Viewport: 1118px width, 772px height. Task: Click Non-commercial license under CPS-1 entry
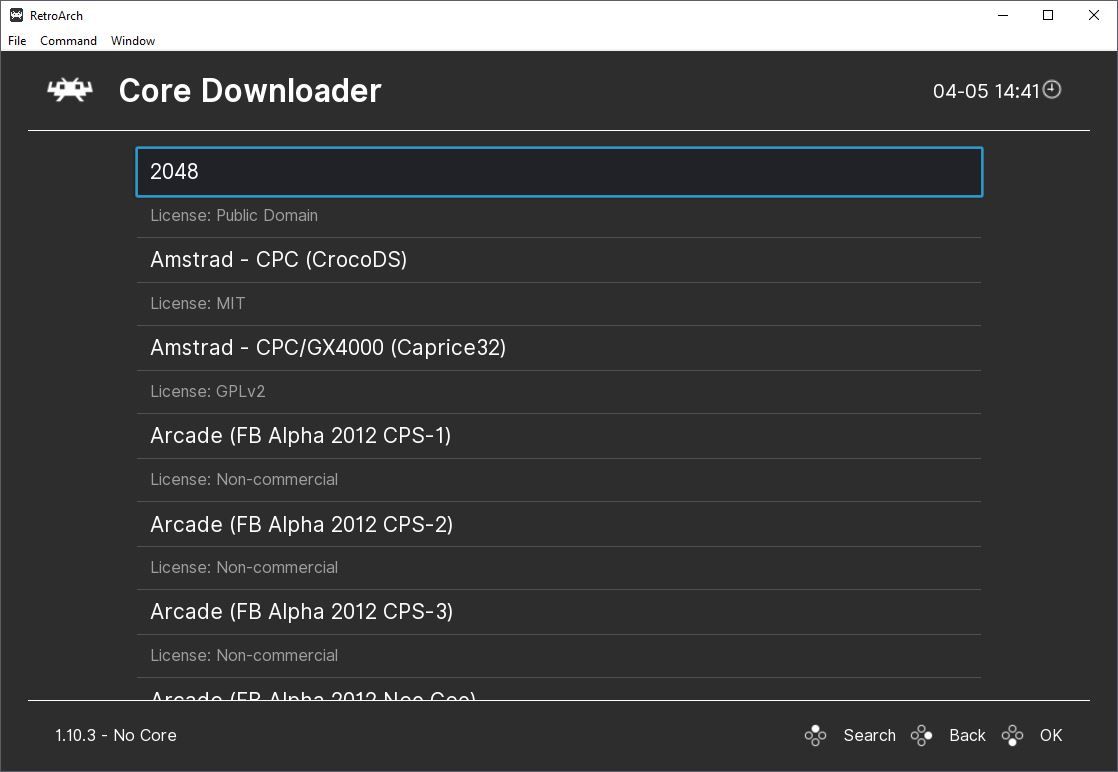click(x=244, y=479)
